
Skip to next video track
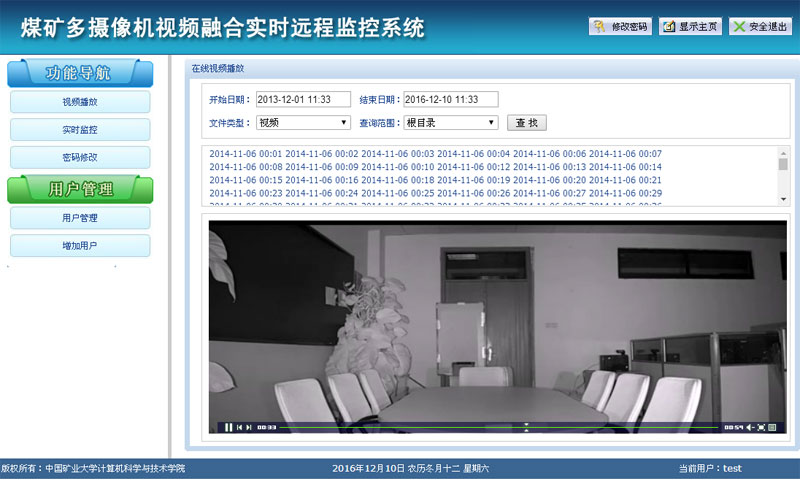click(x=249, y=427)
